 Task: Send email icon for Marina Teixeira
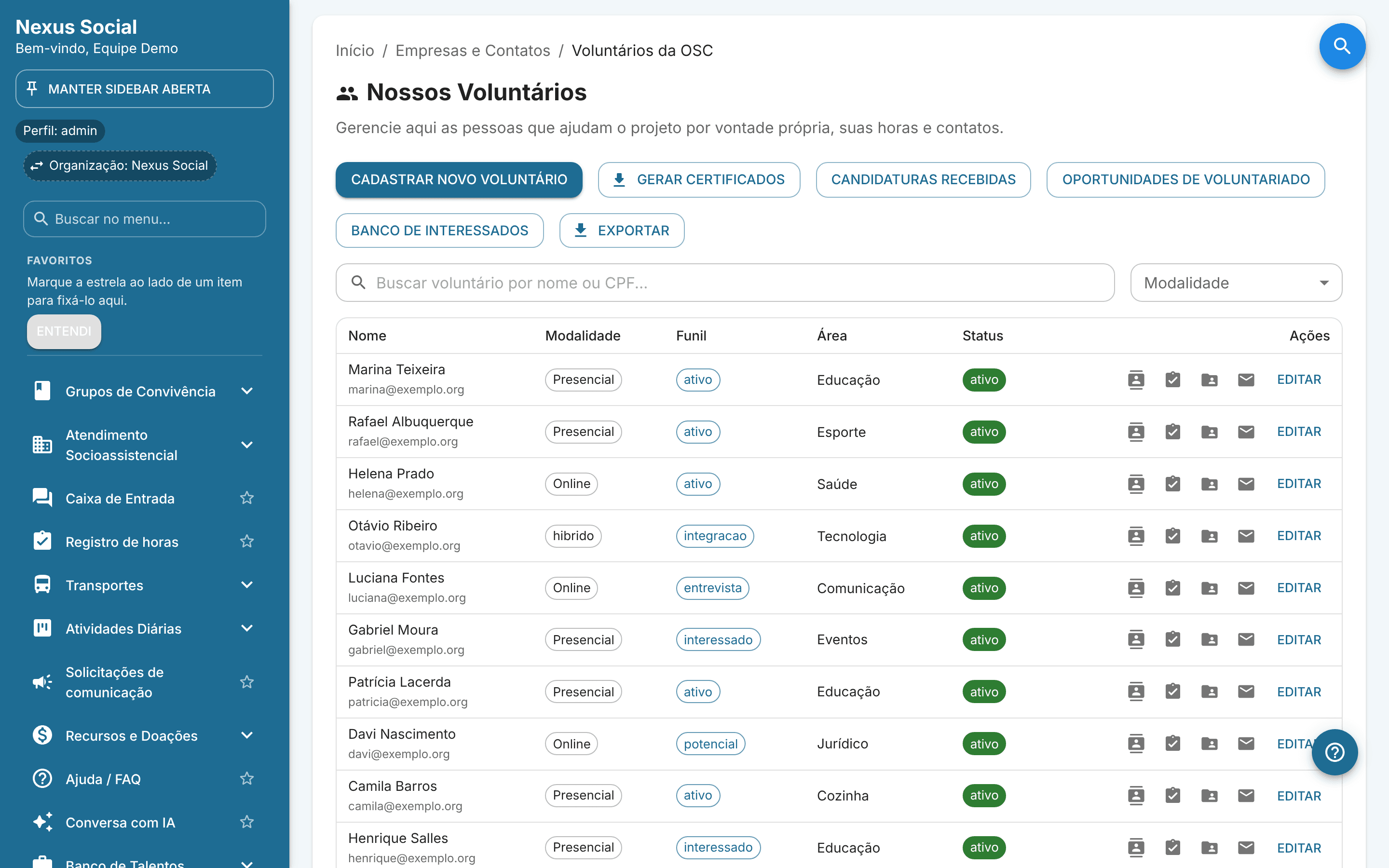pos(1245,380)
